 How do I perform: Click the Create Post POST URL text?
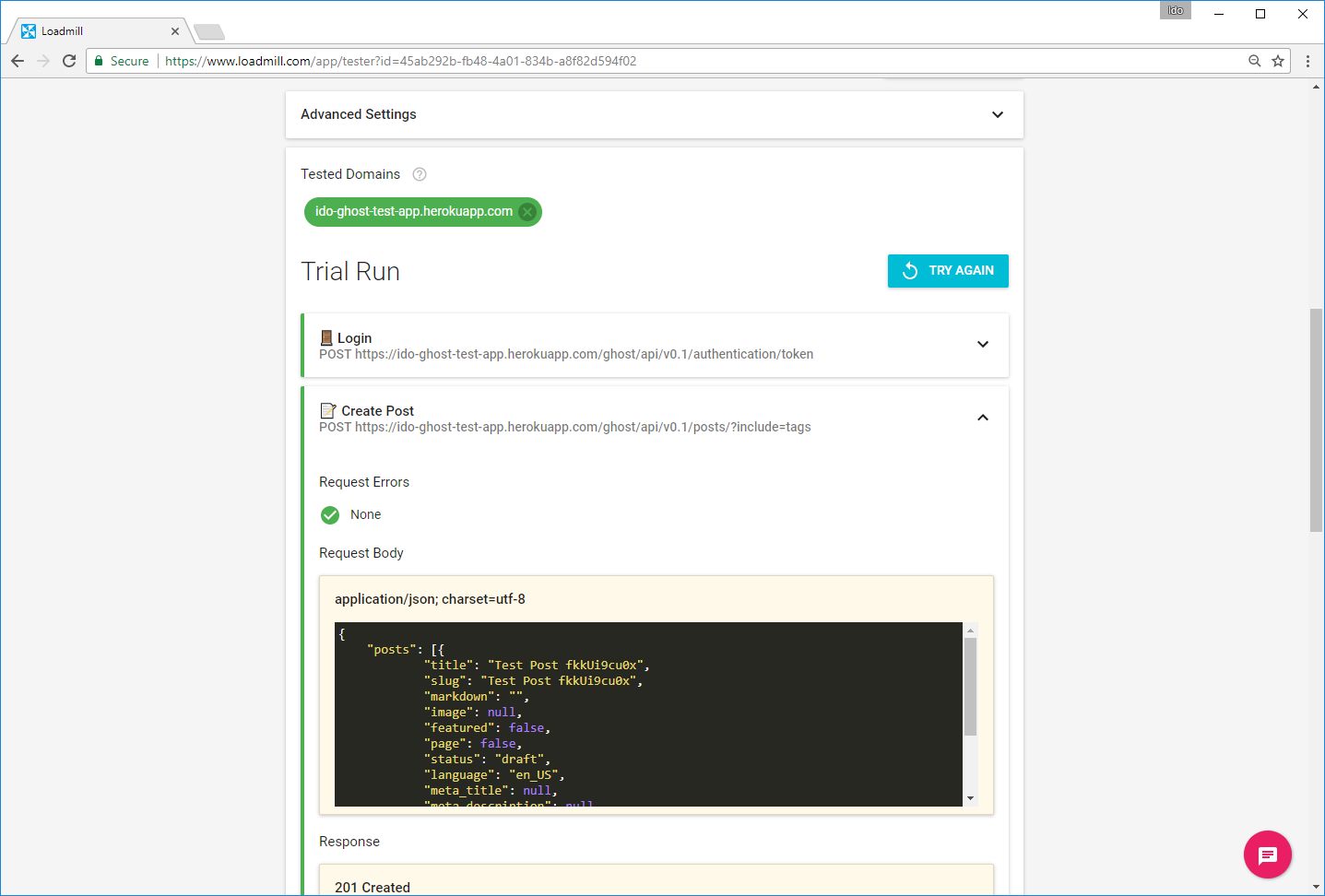coord(565,427)
